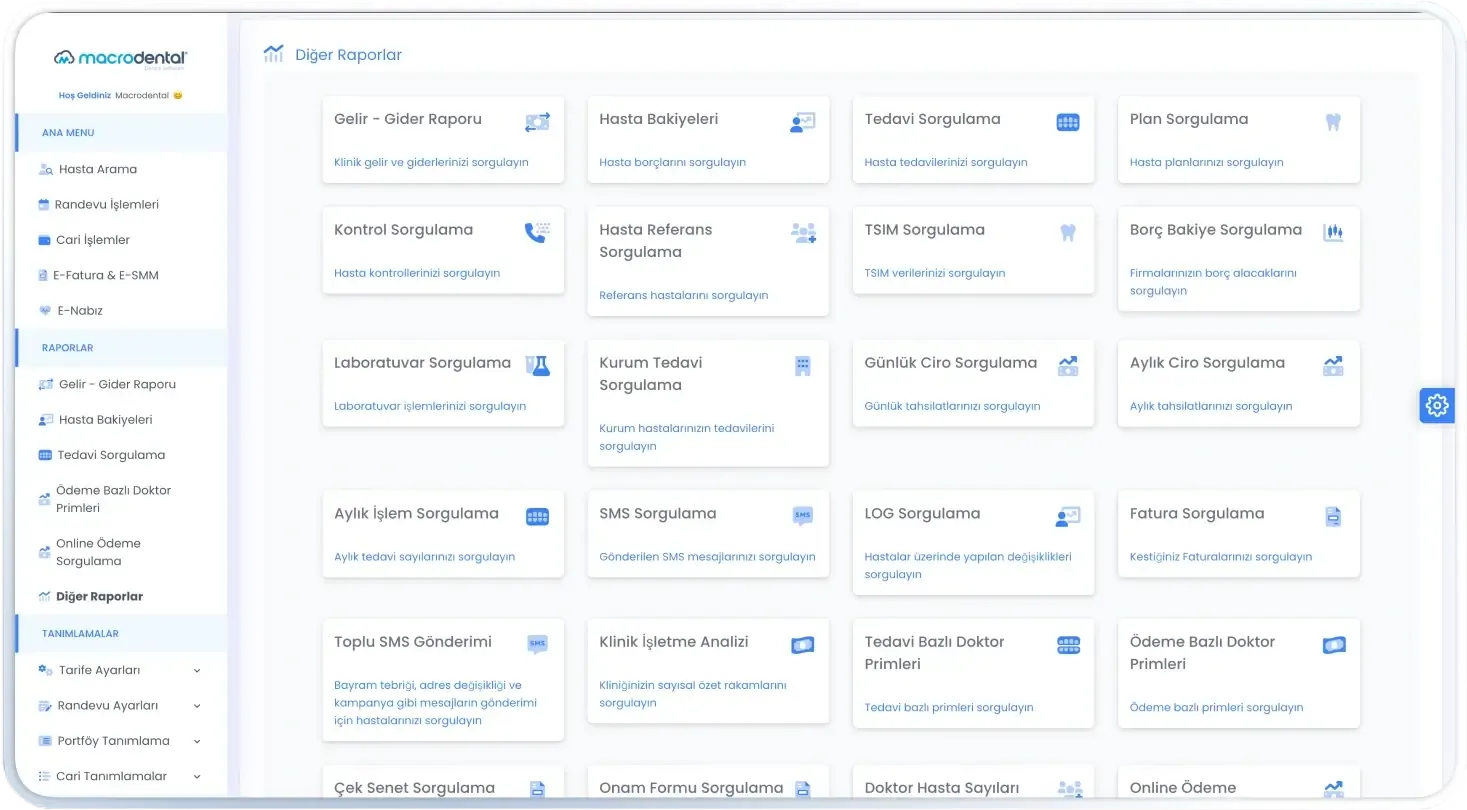Click the chart icon on Aylık Ciro Sorgulama card
The image size is (1467, 810).
(1333, 366)
